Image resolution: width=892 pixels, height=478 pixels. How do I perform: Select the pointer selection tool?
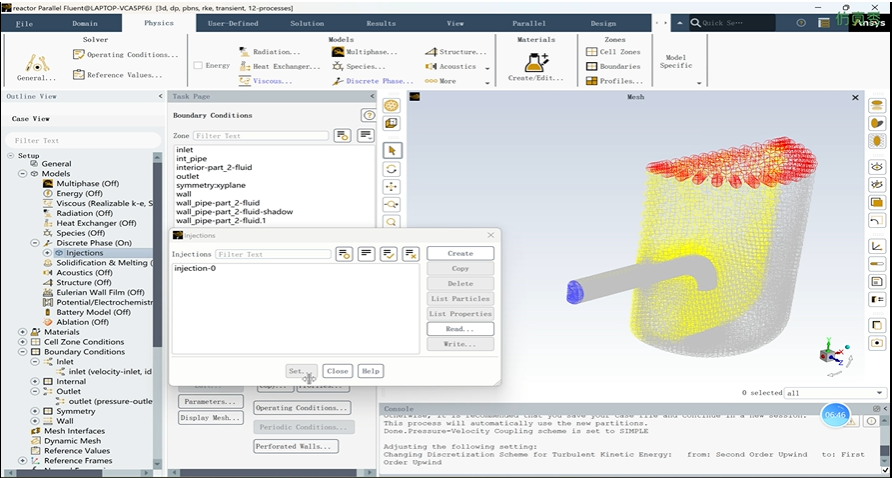point(391,151)
